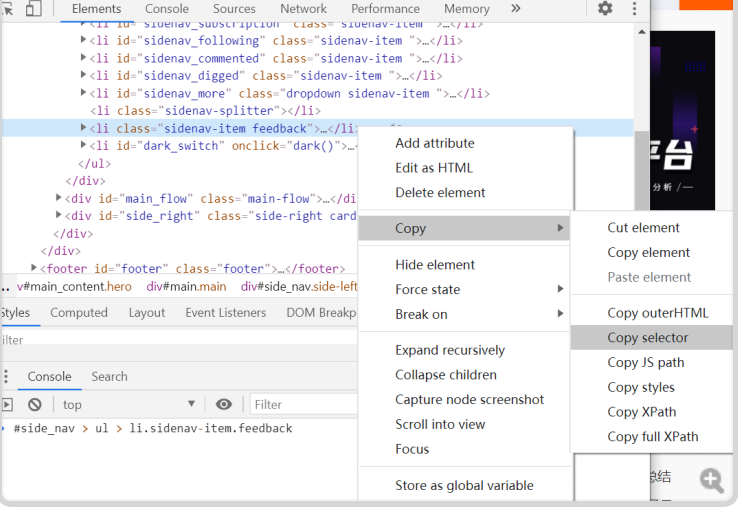Click the main_content.hero breadcrumb
Screen dimensions: 738x509
(74, 286)
